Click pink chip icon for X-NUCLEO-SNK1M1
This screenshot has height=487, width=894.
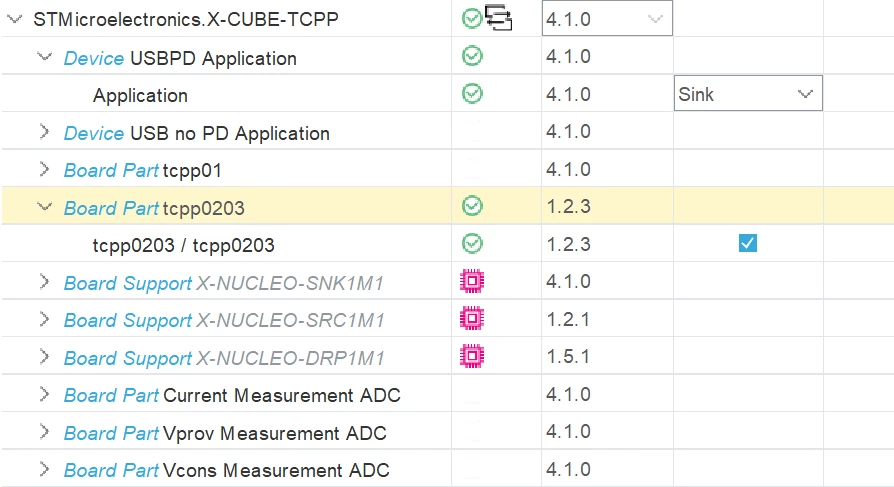coord(472,281)
